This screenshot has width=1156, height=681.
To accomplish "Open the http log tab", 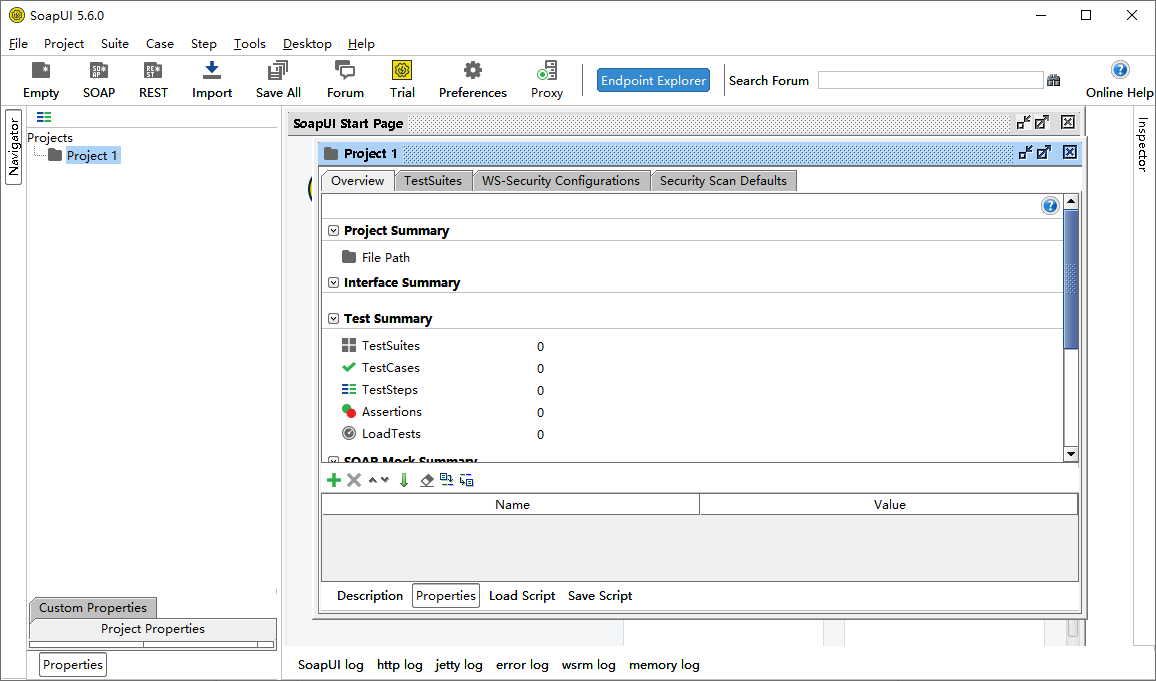I will tap(400, 665).
